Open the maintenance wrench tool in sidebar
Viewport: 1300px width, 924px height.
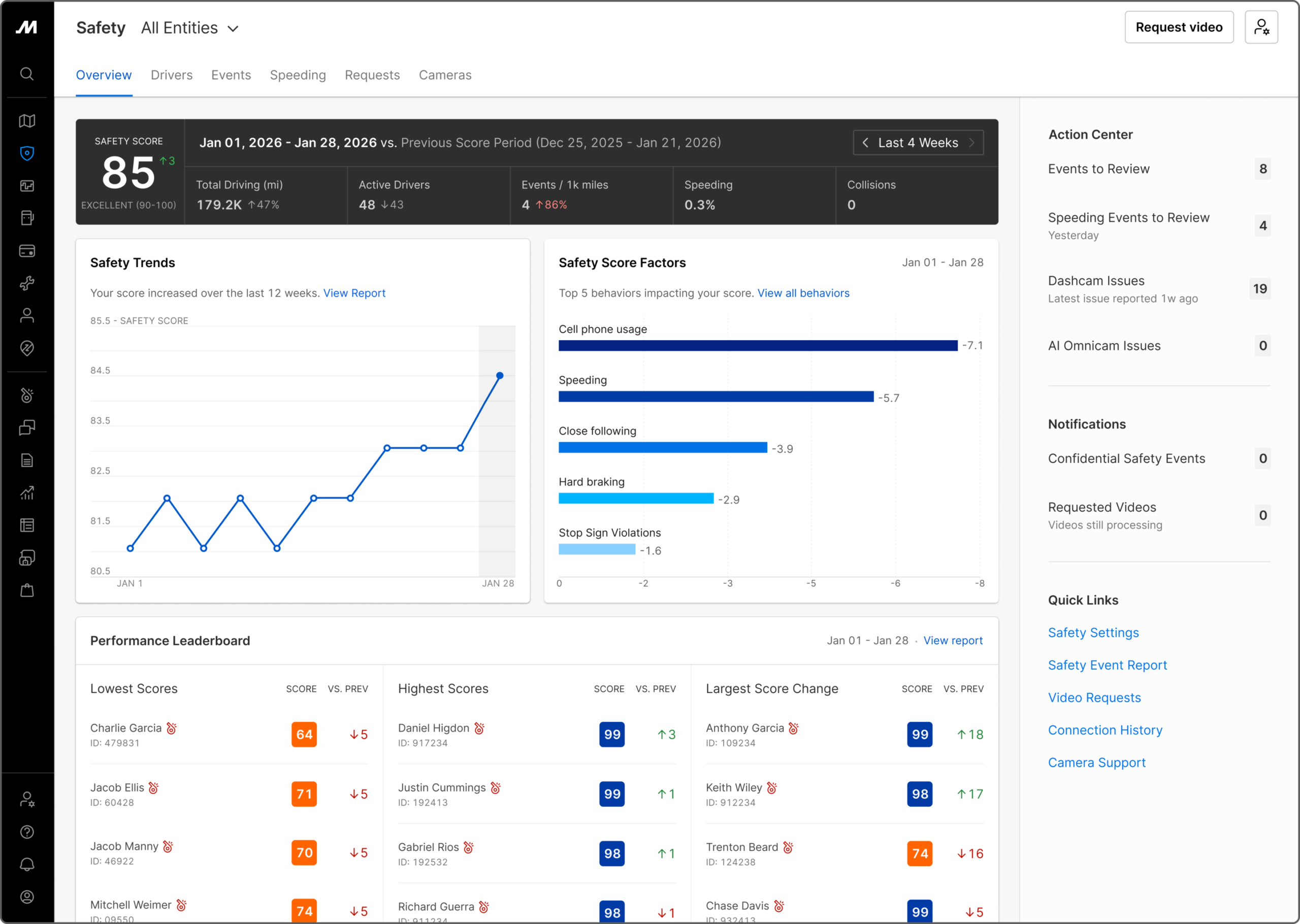click(x=27, y=283)
